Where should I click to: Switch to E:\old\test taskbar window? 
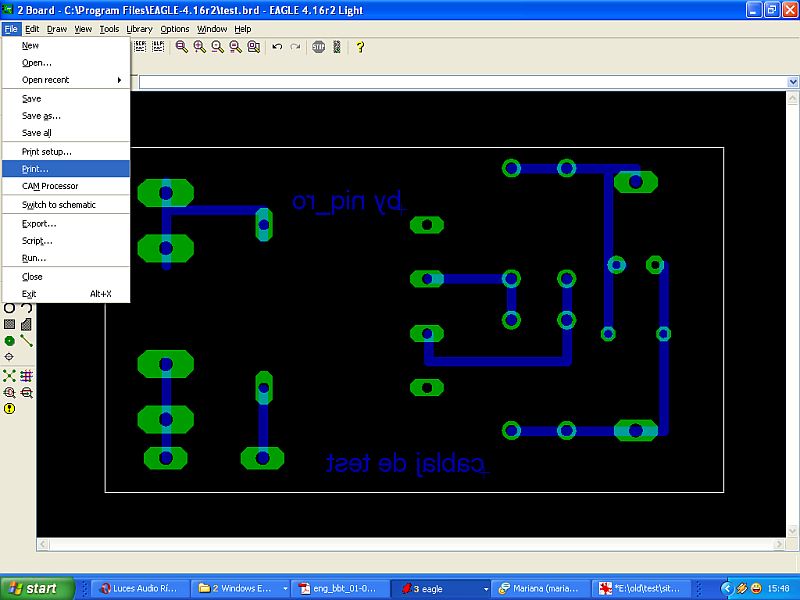click(640, 588)
